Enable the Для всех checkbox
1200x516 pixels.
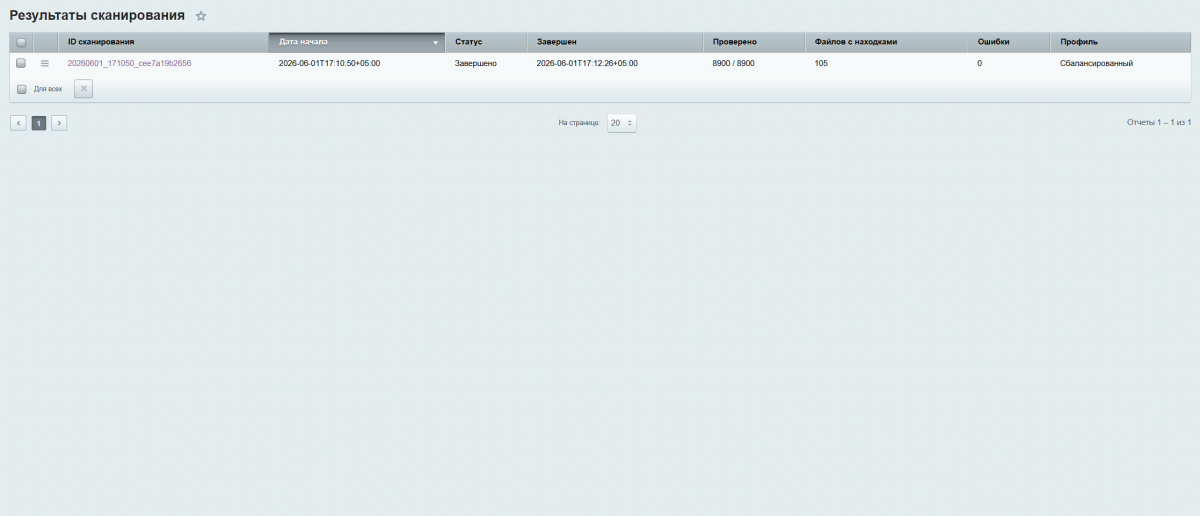(21, 89)
